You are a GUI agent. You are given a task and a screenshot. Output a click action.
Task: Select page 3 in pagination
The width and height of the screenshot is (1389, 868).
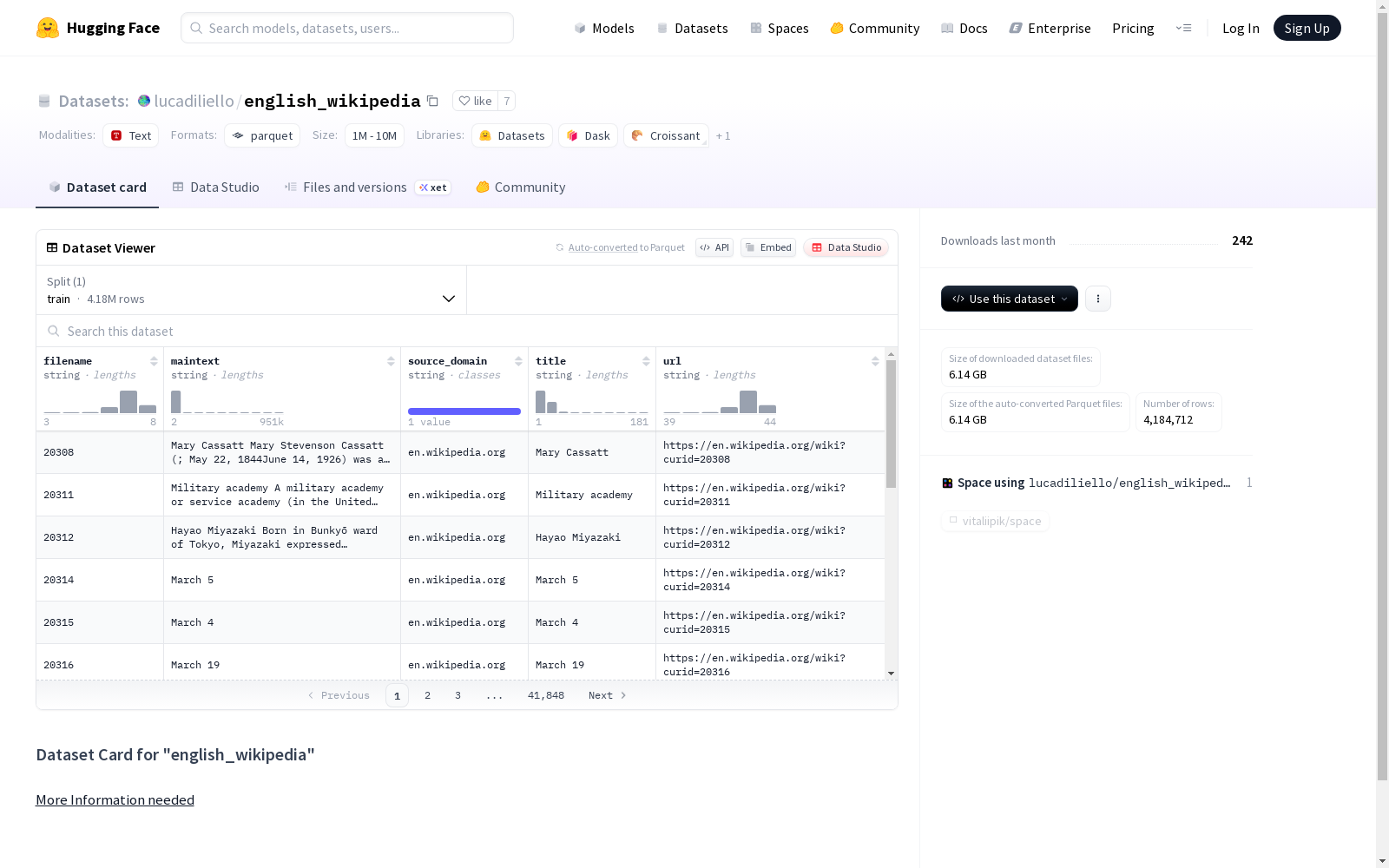tap(458, 695)
